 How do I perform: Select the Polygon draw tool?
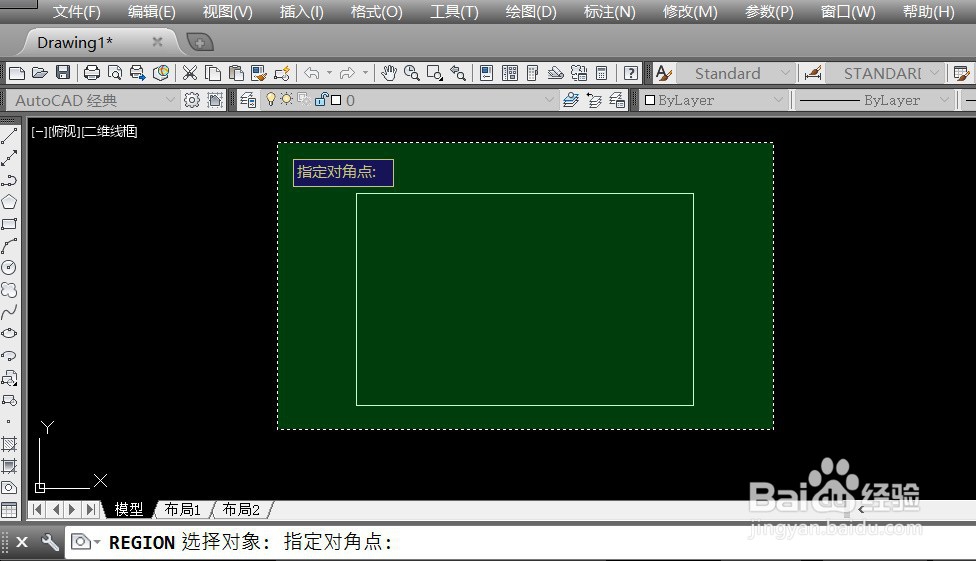pos(9,202)
